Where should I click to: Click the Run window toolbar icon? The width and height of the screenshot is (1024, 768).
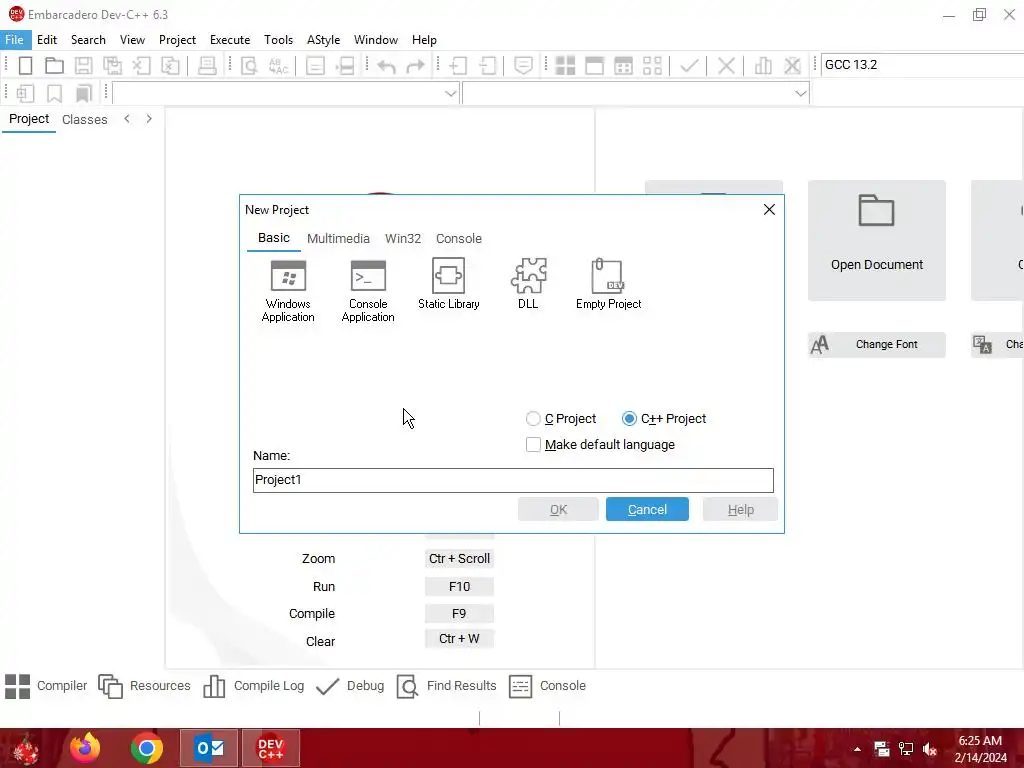594,65
